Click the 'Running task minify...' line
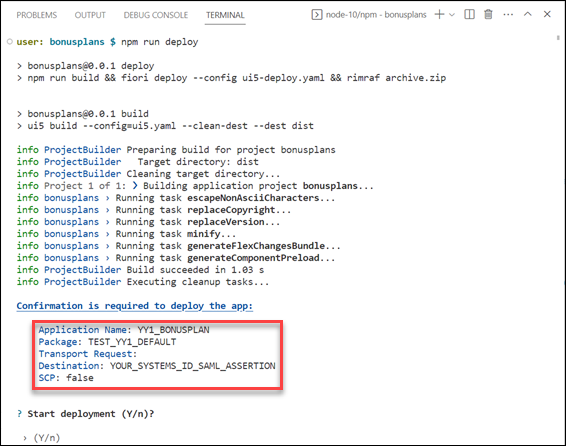 [126, 234]
